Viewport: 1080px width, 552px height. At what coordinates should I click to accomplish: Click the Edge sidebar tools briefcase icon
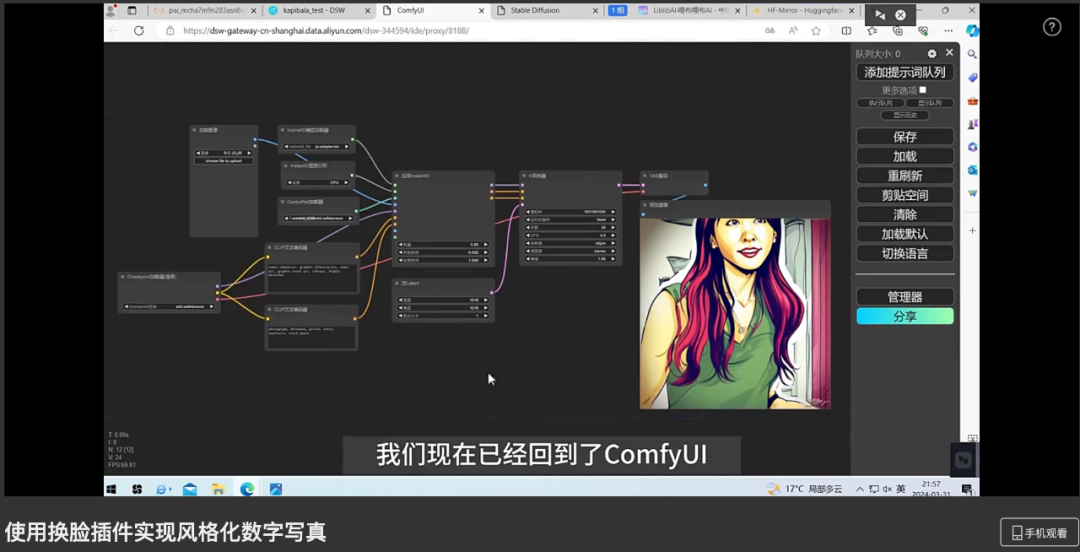tap(973, 101)
